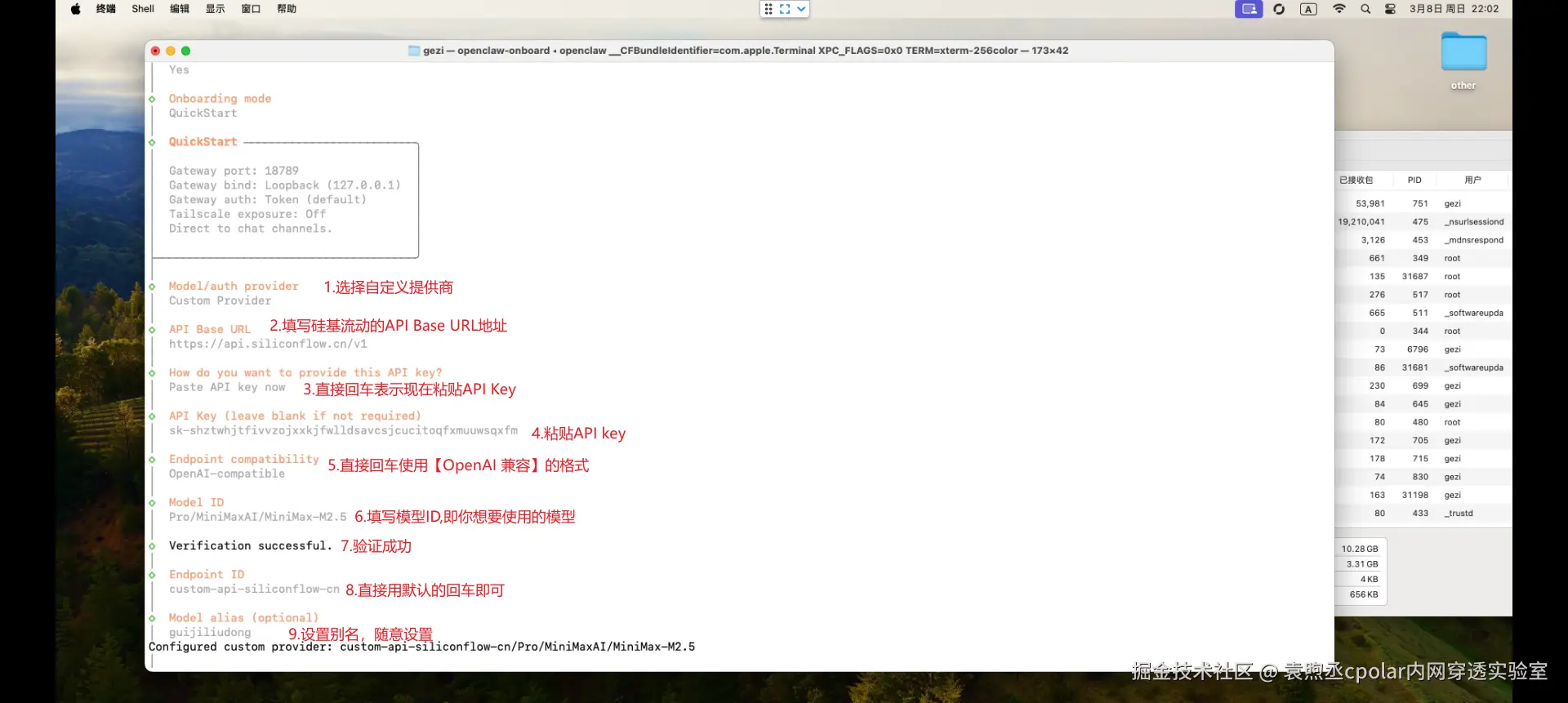Select the row with PID 6796
The image size is (1568, 703).
click(x=1422, y=349)
